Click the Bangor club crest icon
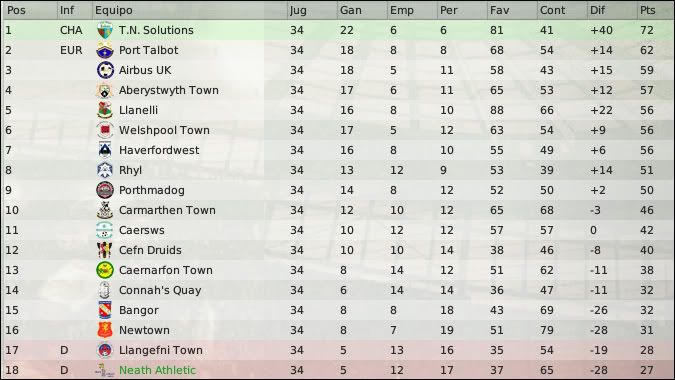675x380 pixels. point(105,310)
